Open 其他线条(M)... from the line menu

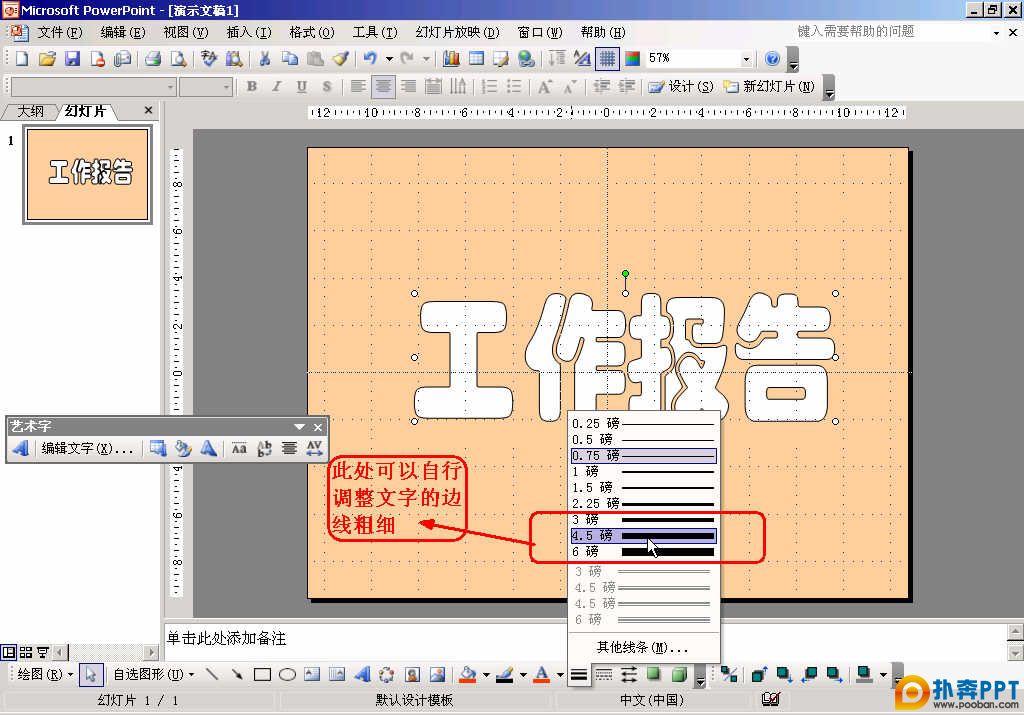click(x=644, y=648)
